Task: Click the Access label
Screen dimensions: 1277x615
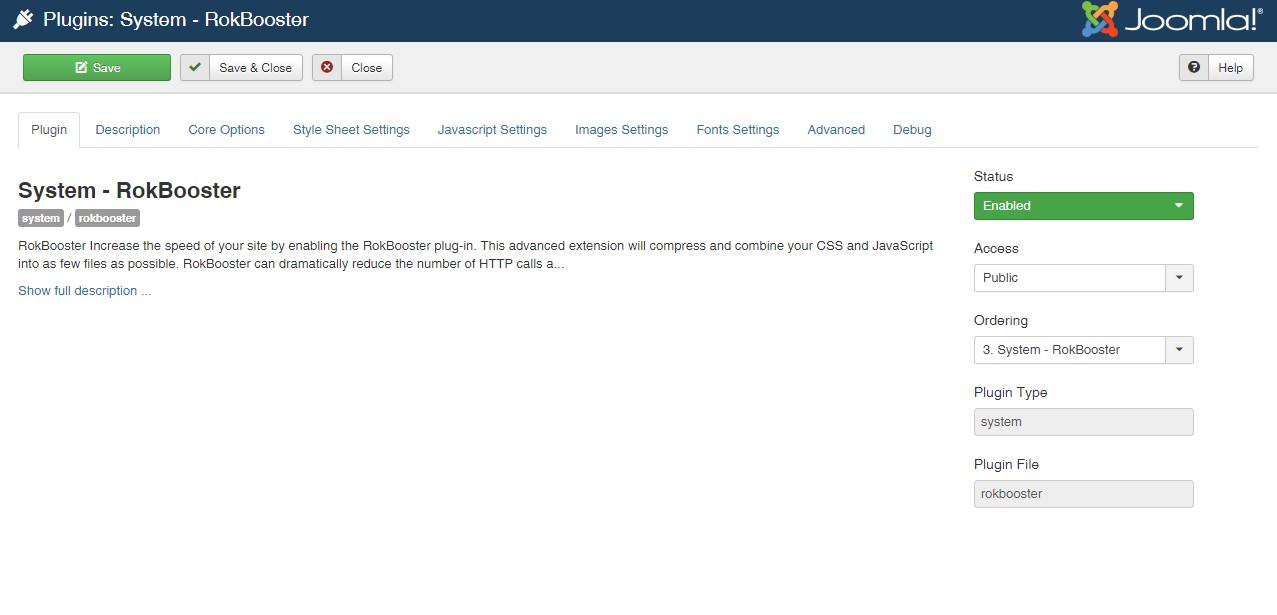Action: (x=996, y=248)
